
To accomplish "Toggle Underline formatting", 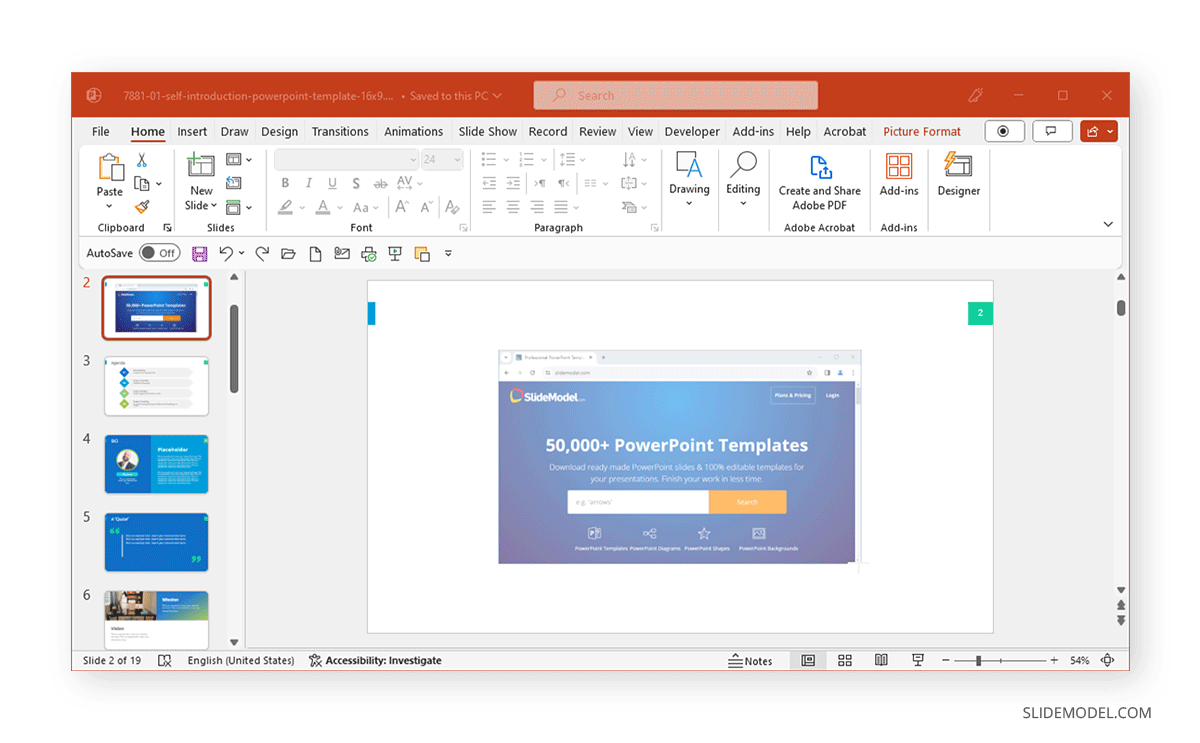I will 332,183.
